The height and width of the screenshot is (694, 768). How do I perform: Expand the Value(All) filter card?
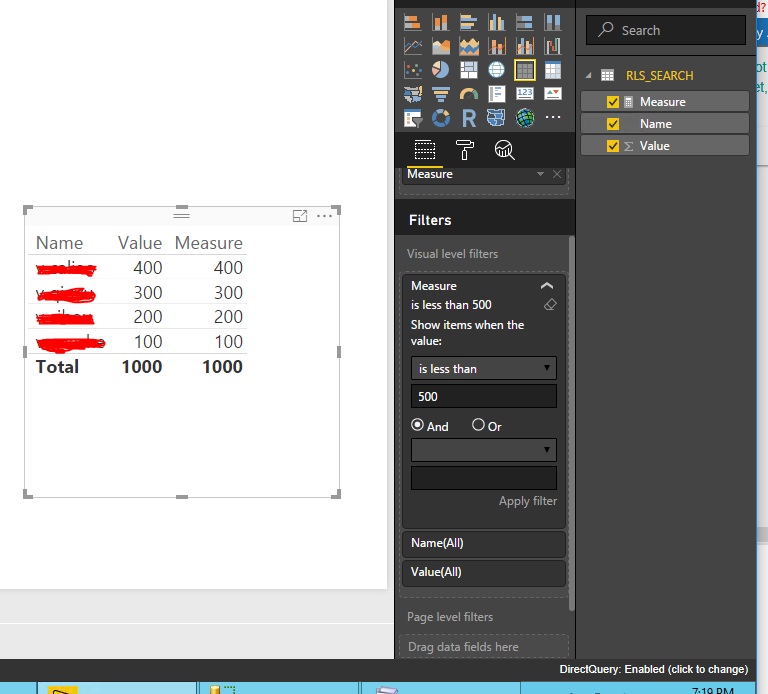[x=484, y=572]
